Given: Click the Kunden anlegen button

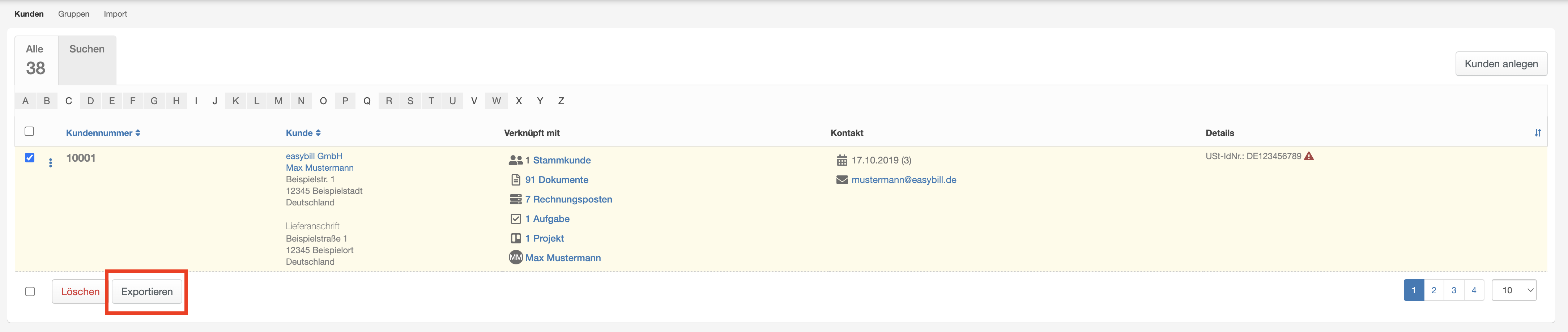Looking at the screenshot, I should (1501, 63).
